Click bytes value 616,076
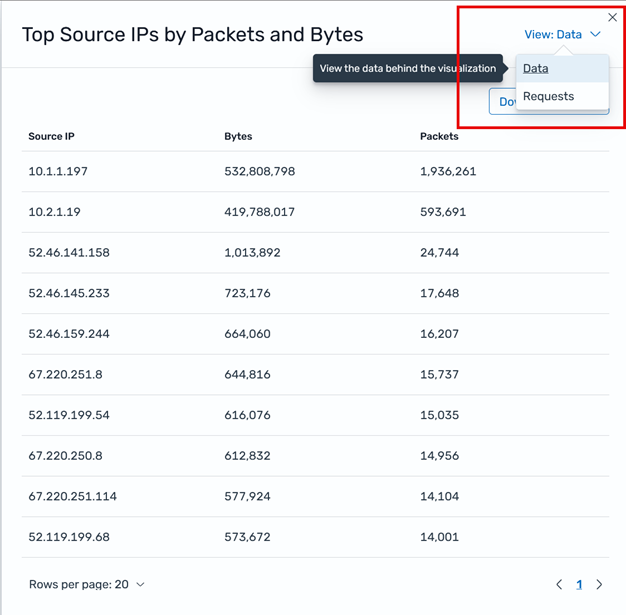Image resolution: width=626 pixels, height=615 pixels. (x=247, y=415)
